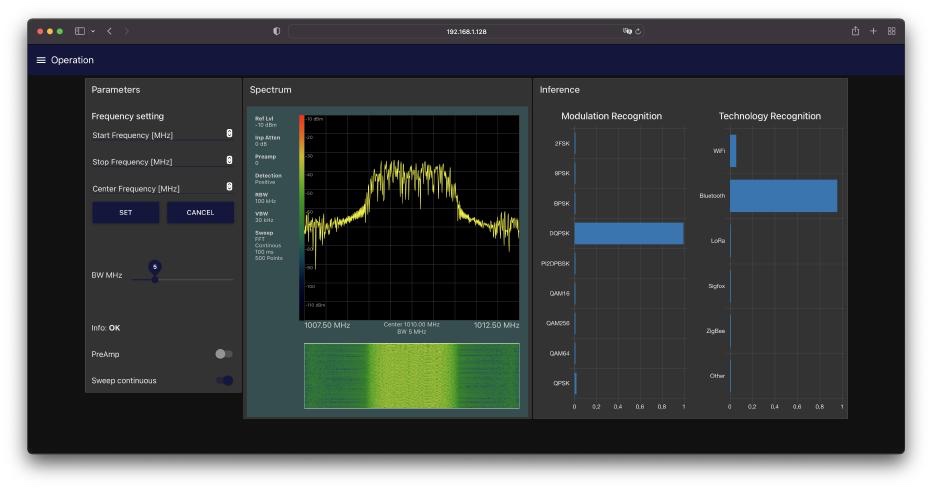Click the 1007.50 MHz start label
The height and width of the screenshot is (490, 932).
(327, 325)
